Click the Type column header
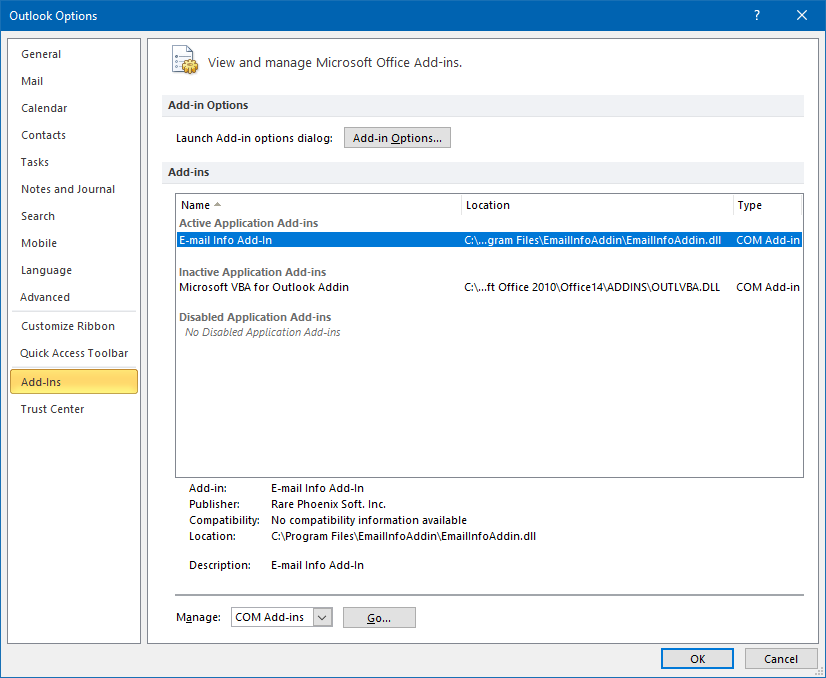 click(766, 205)
